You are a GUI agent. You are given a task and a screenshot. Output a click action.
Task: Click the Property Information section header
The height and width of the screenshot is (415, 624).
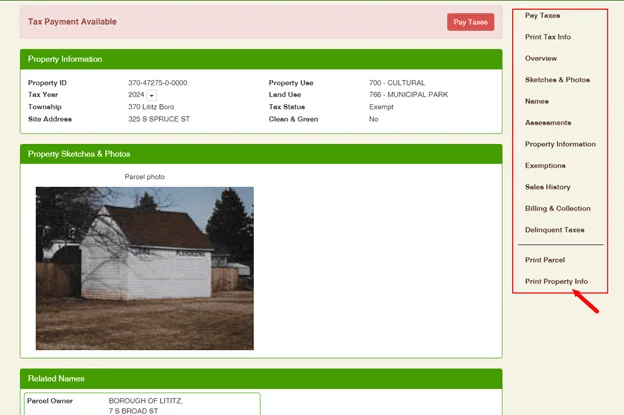coord(65,60)
